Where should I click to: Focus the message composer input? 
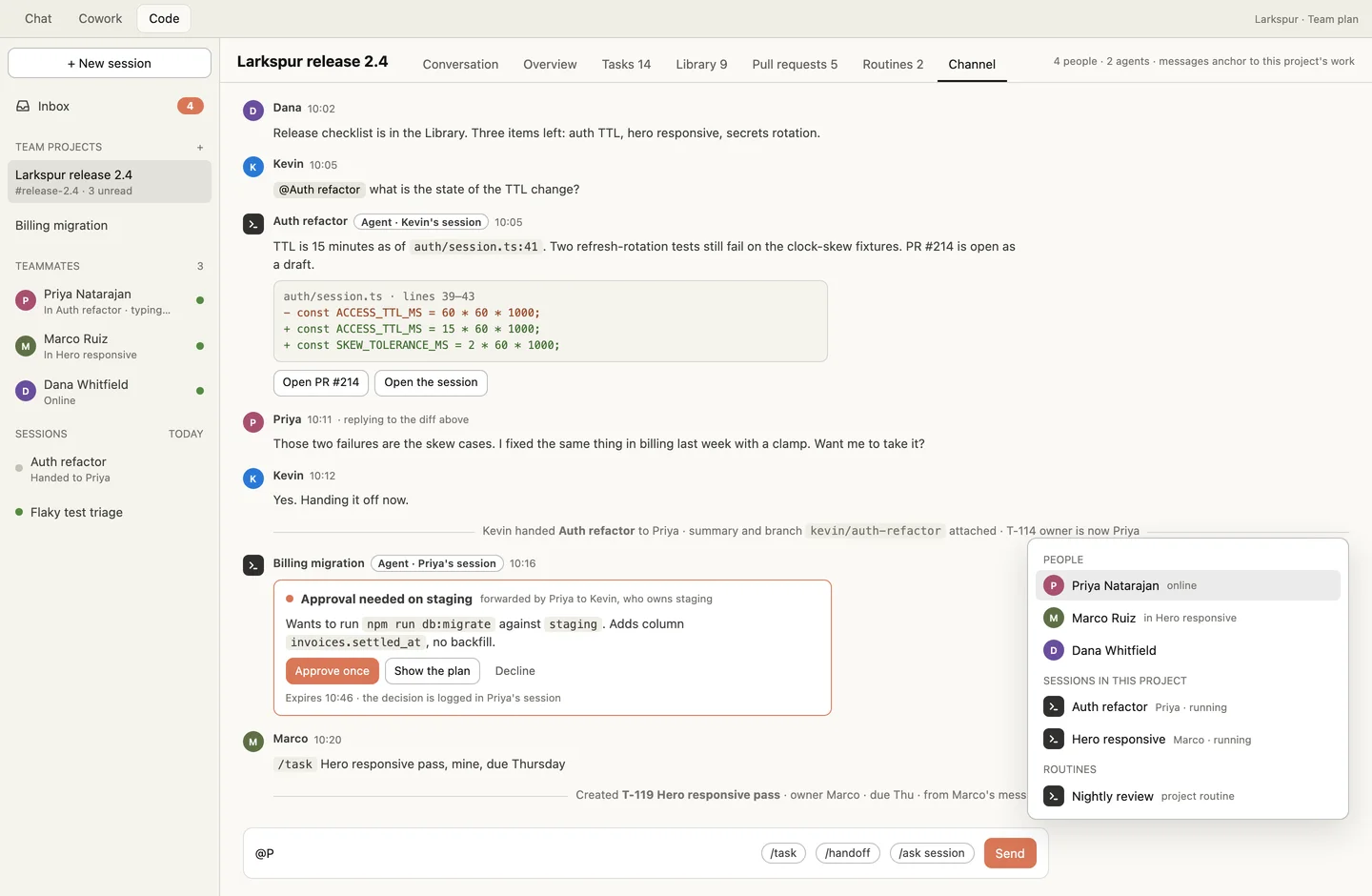click(x=503, y=853)
